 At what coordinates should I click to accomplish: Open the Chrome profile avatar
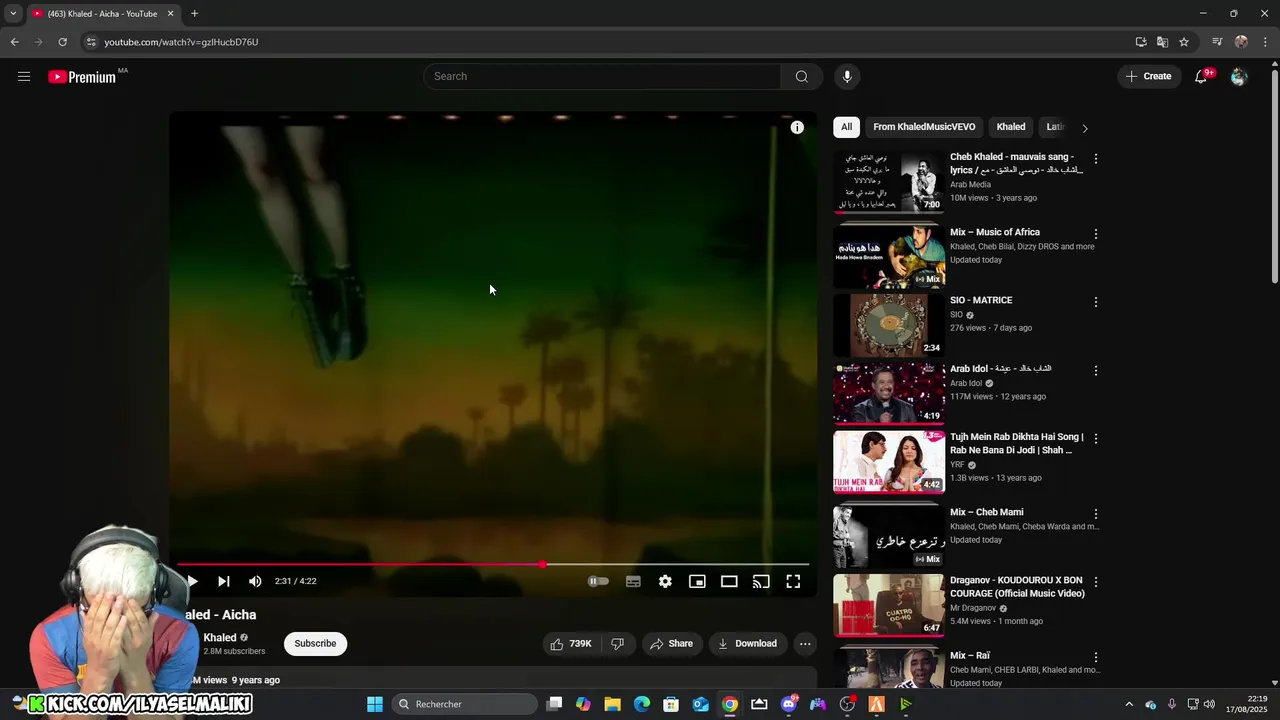click(1241, 42)
